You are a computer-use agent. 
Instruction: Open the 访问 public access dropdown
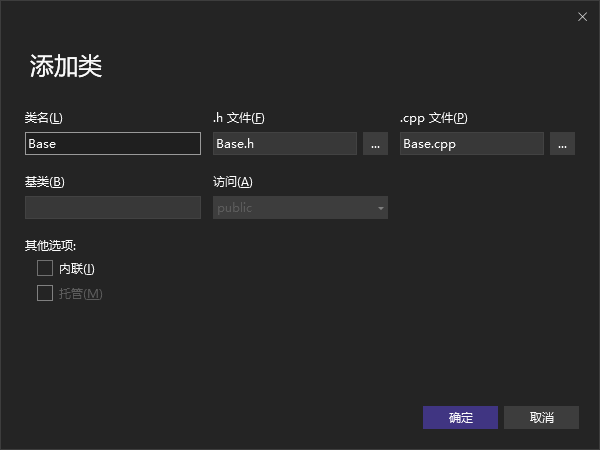[x=300, y=207]
